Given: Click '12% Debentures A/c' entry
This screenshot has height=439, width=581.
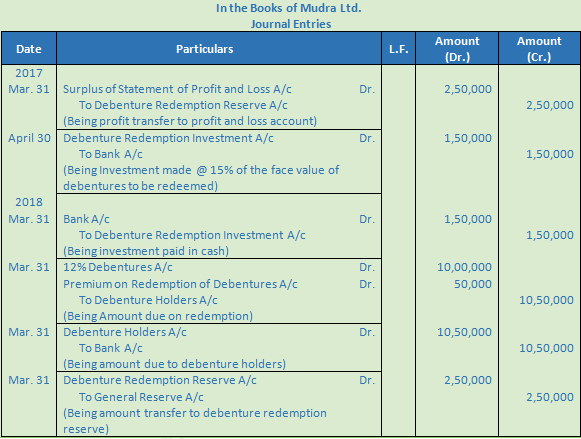Looking at the screenshot, I should 118,267.
